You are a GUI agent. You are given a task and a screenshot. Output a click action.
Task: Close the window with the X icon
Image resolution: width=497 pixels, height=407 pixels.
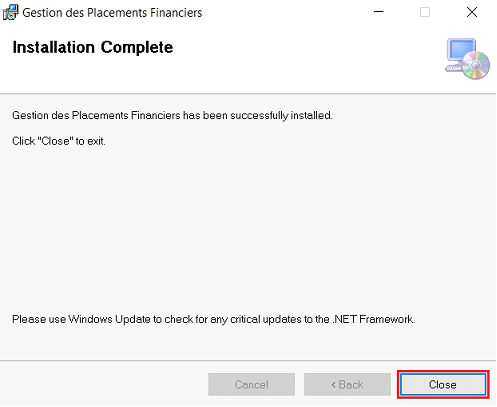click(x=472, y=12)
